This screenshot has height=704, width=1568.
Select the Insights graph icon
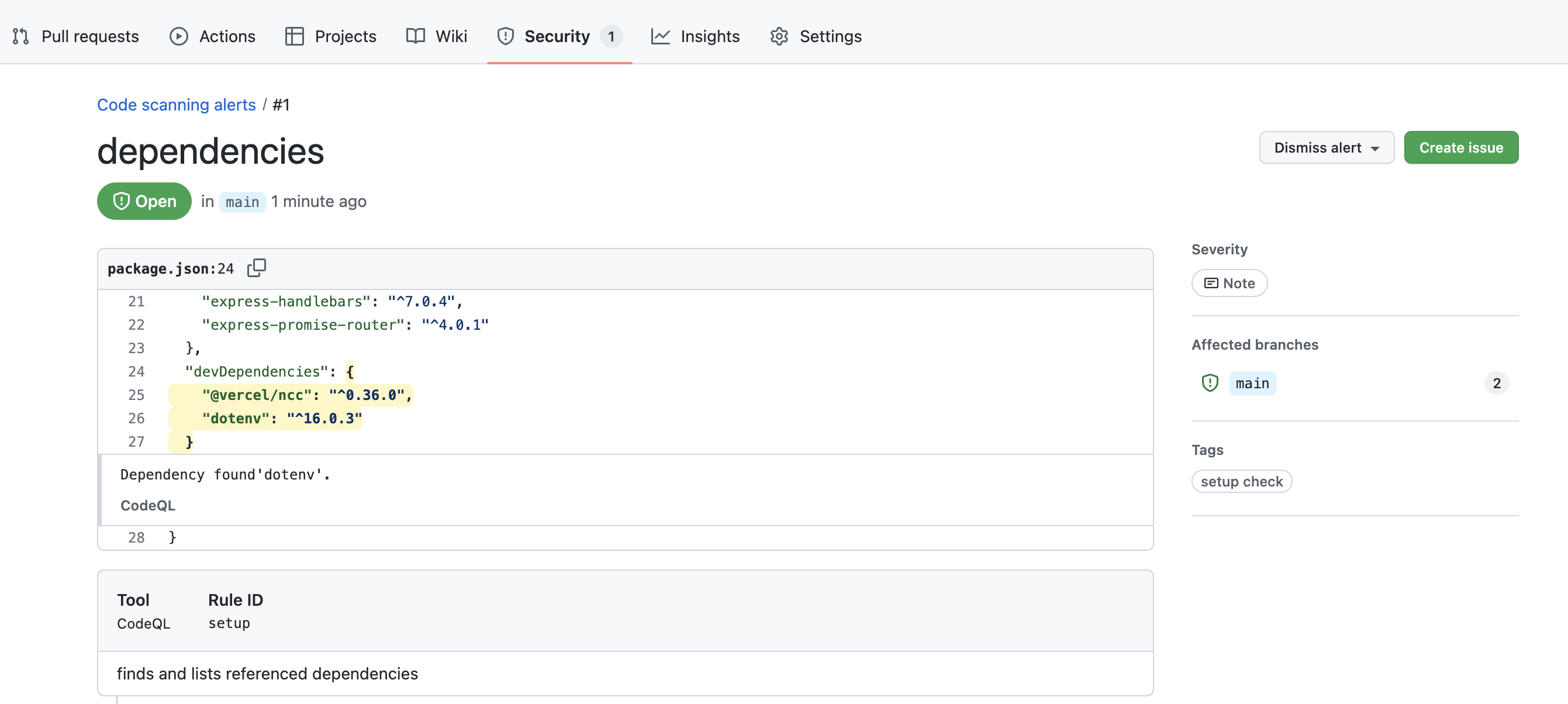pyautogui.click(x=662, y=36)
